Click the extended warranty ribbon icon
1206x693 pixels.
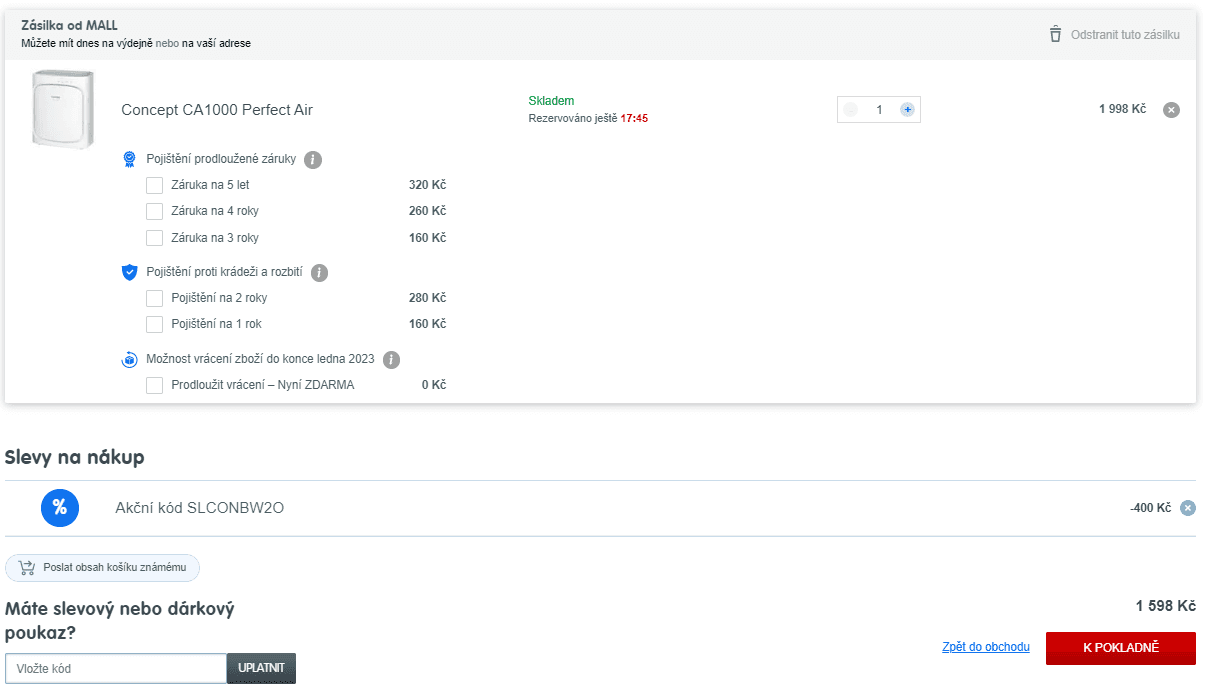(x=129, y=159)
